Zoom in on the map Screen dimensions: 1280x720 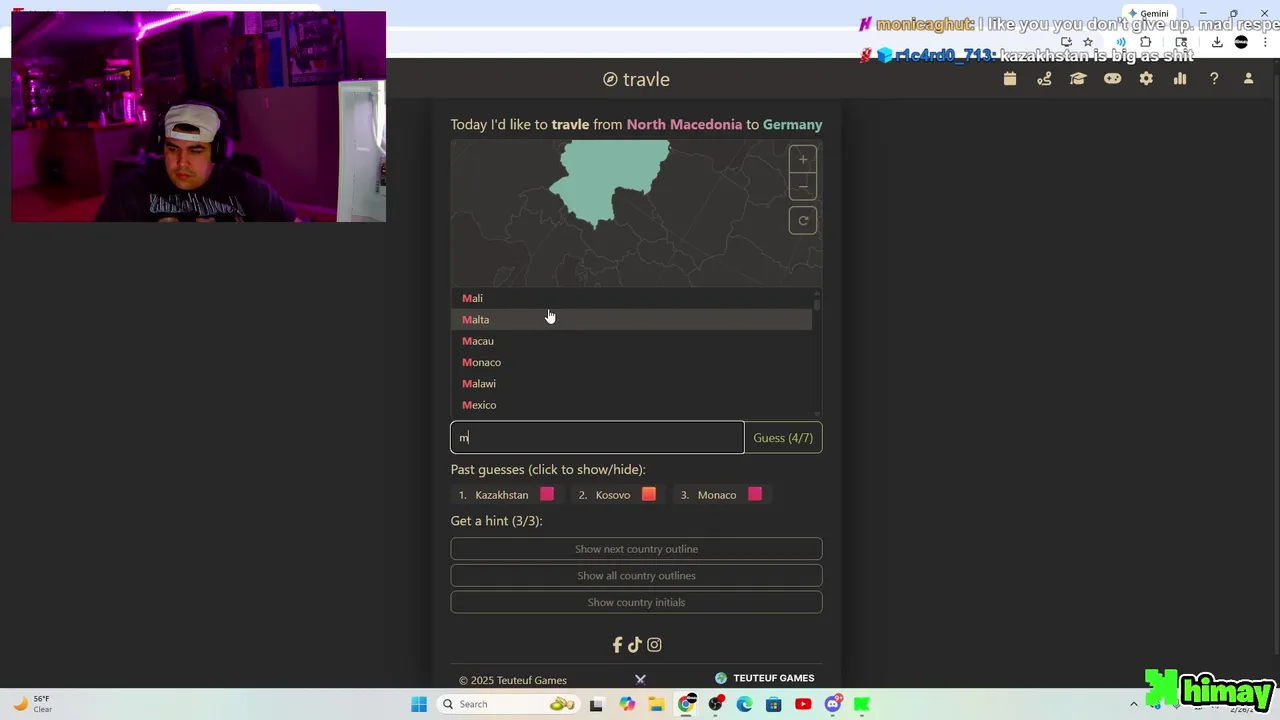tap(803, 160)
